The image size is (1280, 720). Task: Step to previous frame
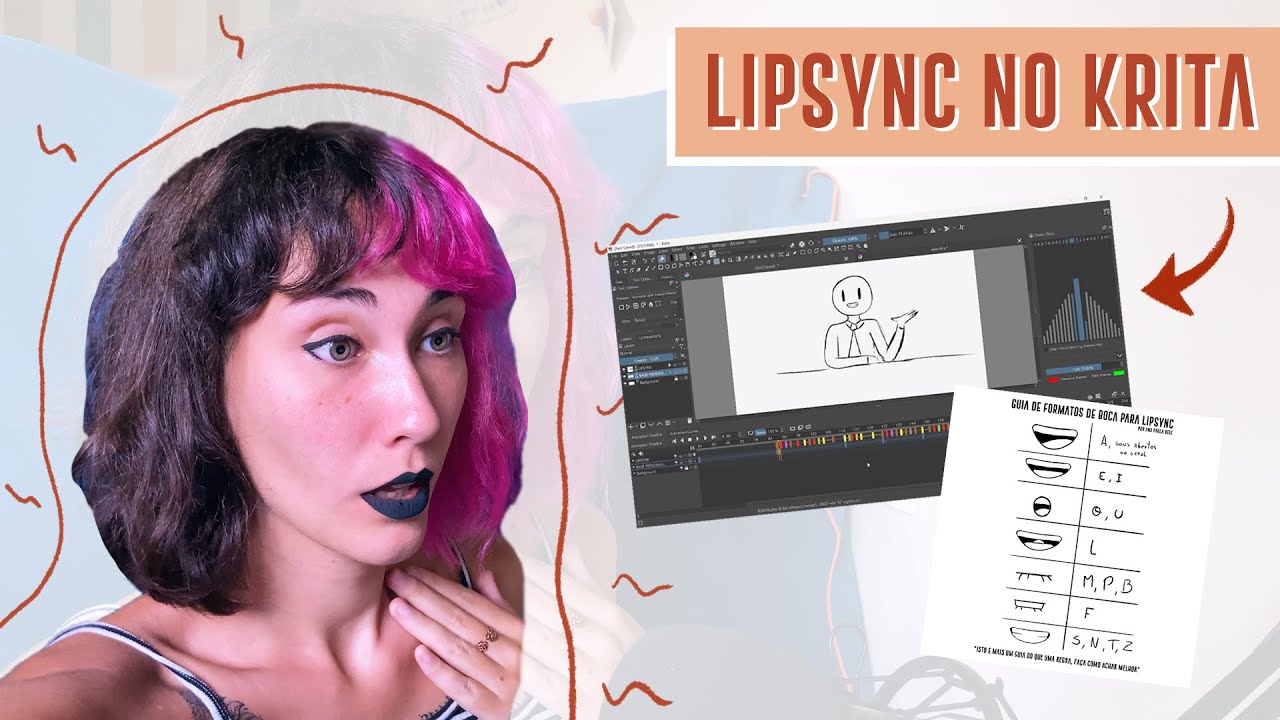pyautogui.click(x=682, y=440)
